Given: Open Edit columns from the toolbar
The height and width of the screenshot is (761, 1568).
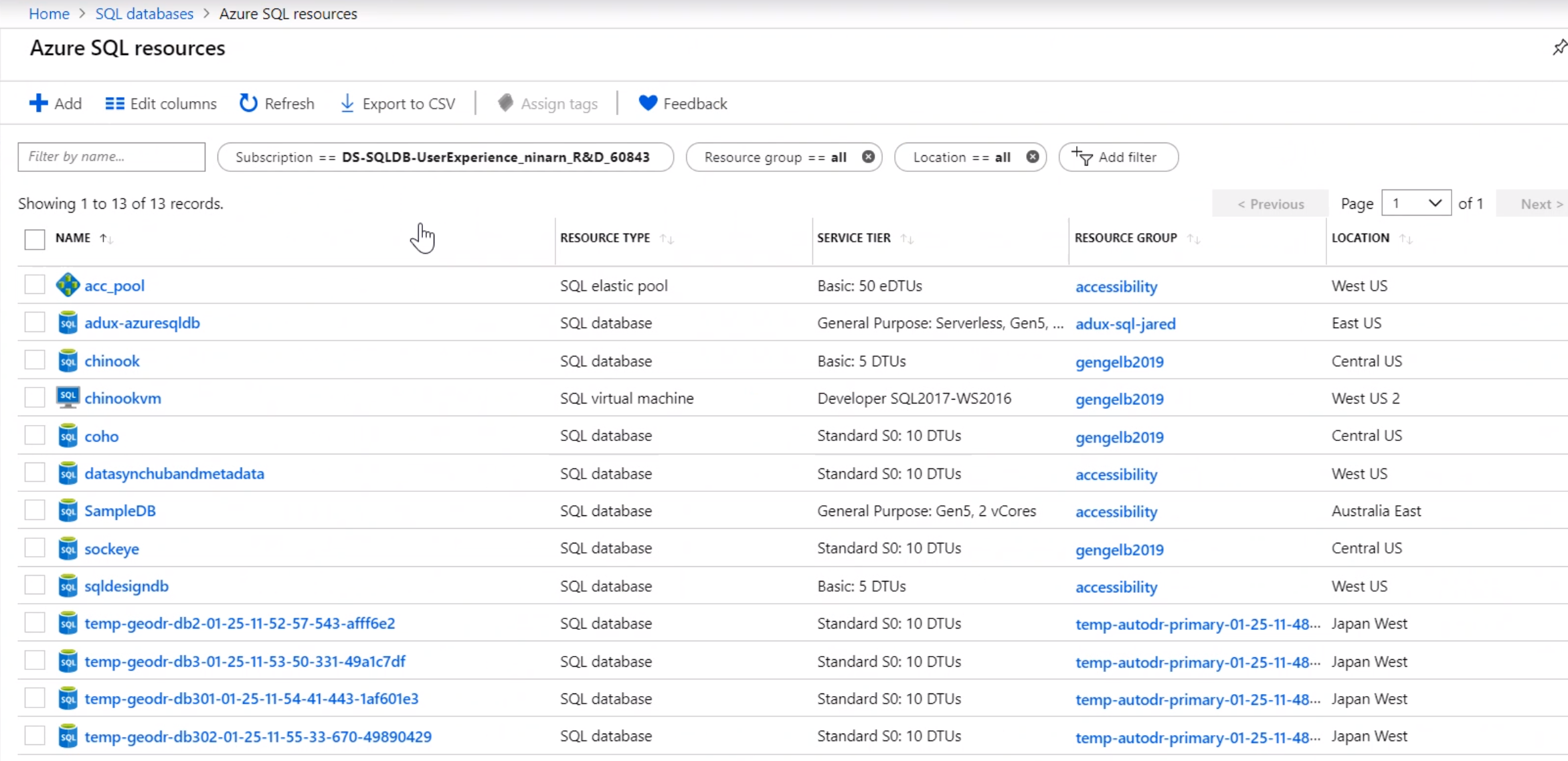Looking at the screenshot, I should tap(161, 104).
